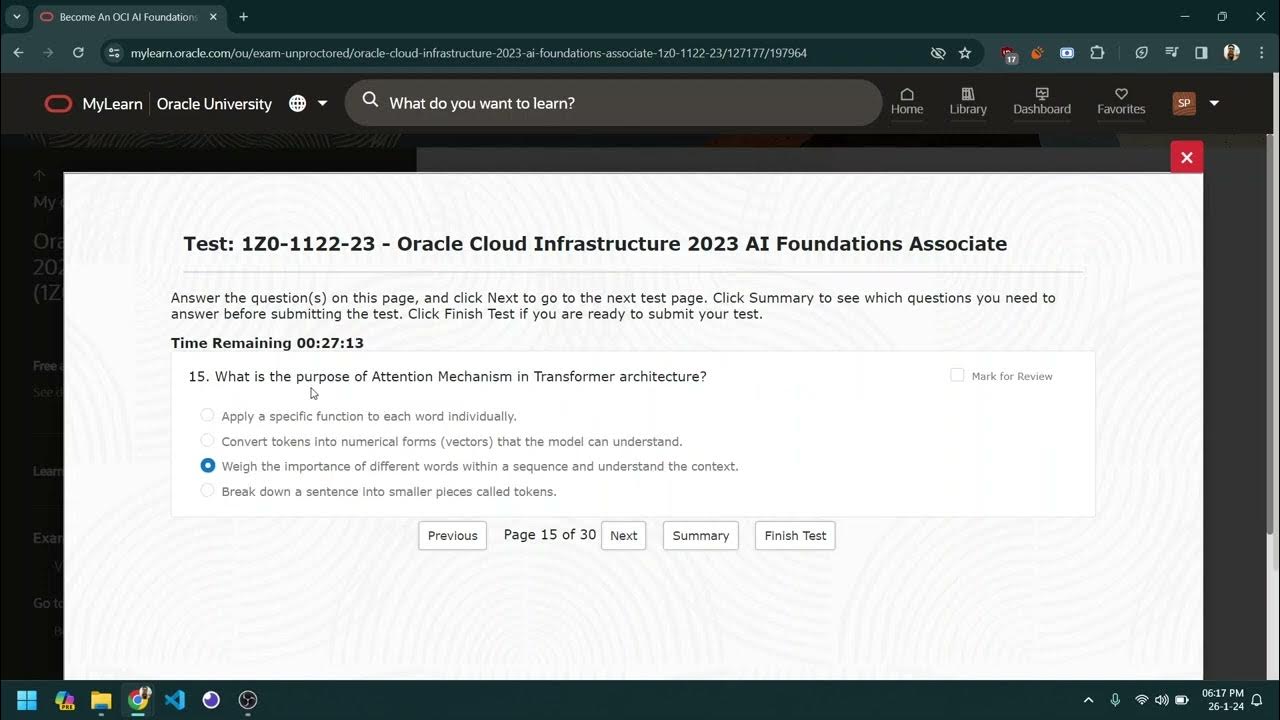
Task: Click the 'Page 15 of 30' text
Action: 550,535
